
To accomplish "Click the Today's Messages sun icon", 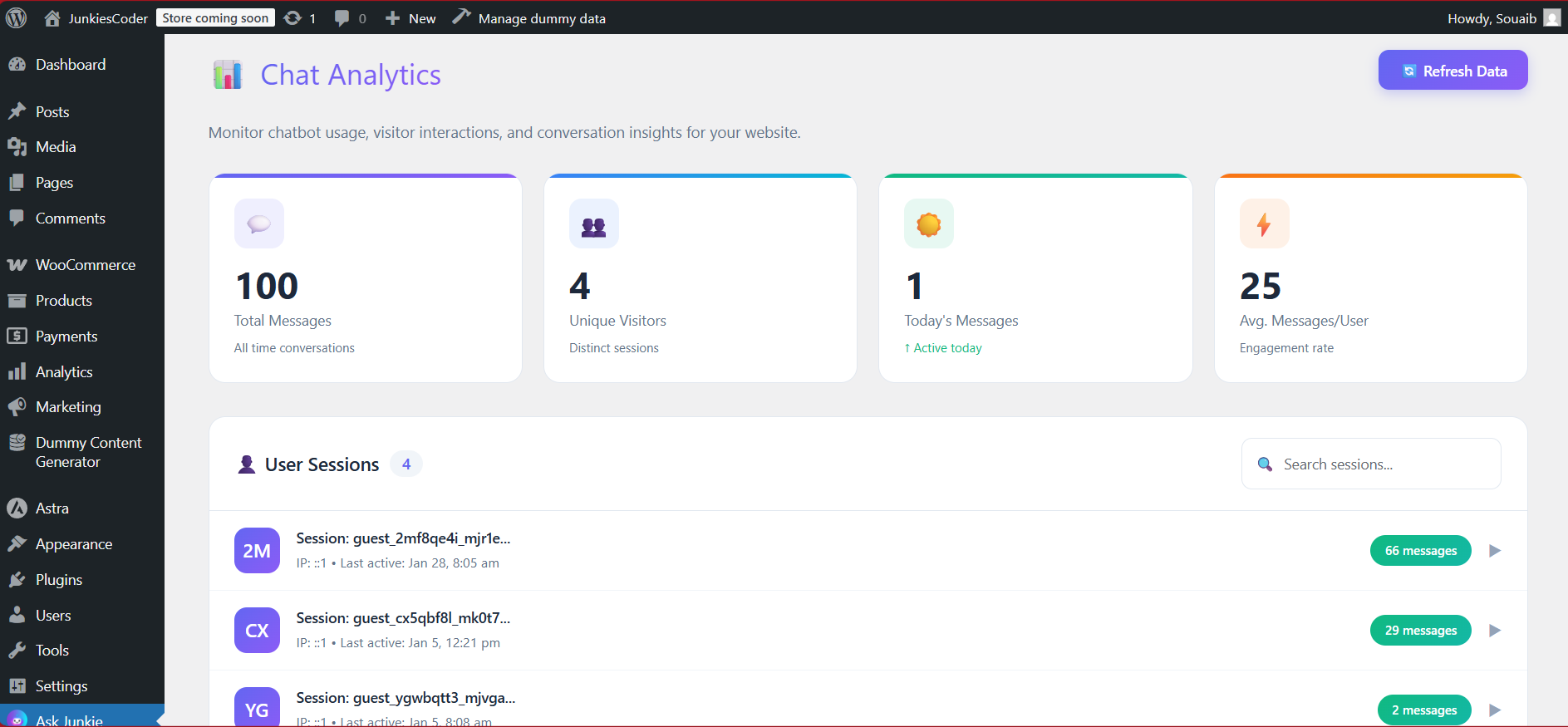I will (x=929, y=224).
